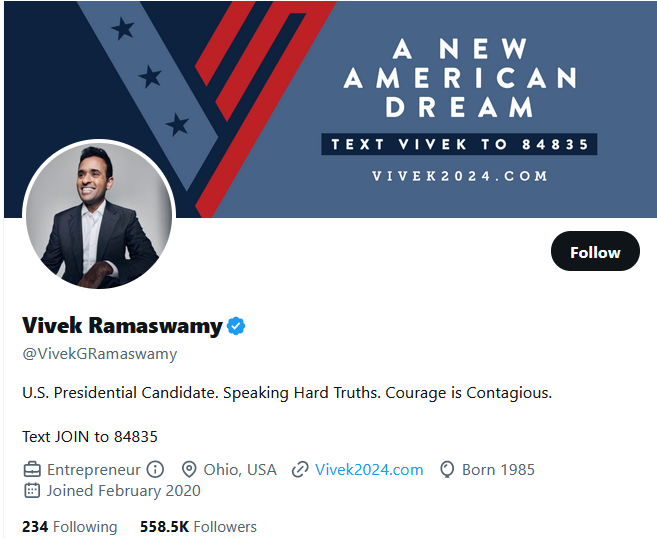The width and height of the screenshot is (657, 539).
Task: Click the Ohio, USA location text
Action: tap(240, 469)
